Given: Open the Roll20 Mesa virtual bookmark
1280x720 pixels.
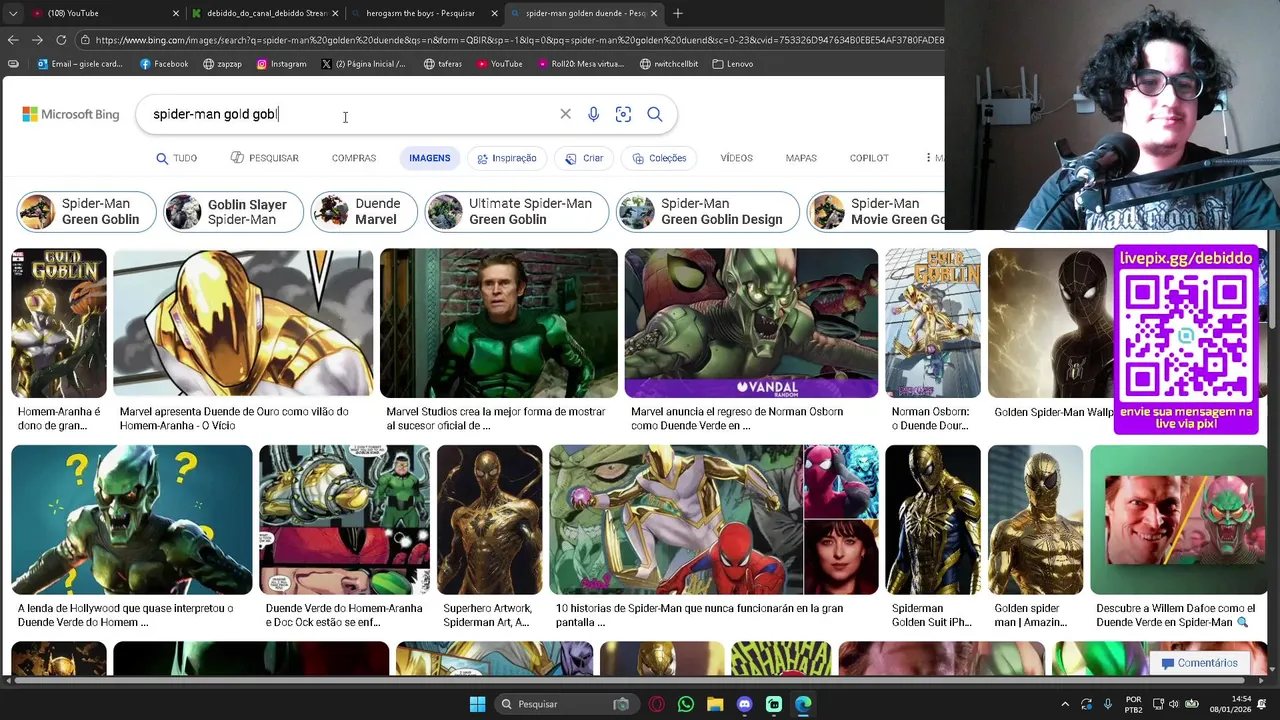Looking at the screenshot, I should tap(581, 64).
